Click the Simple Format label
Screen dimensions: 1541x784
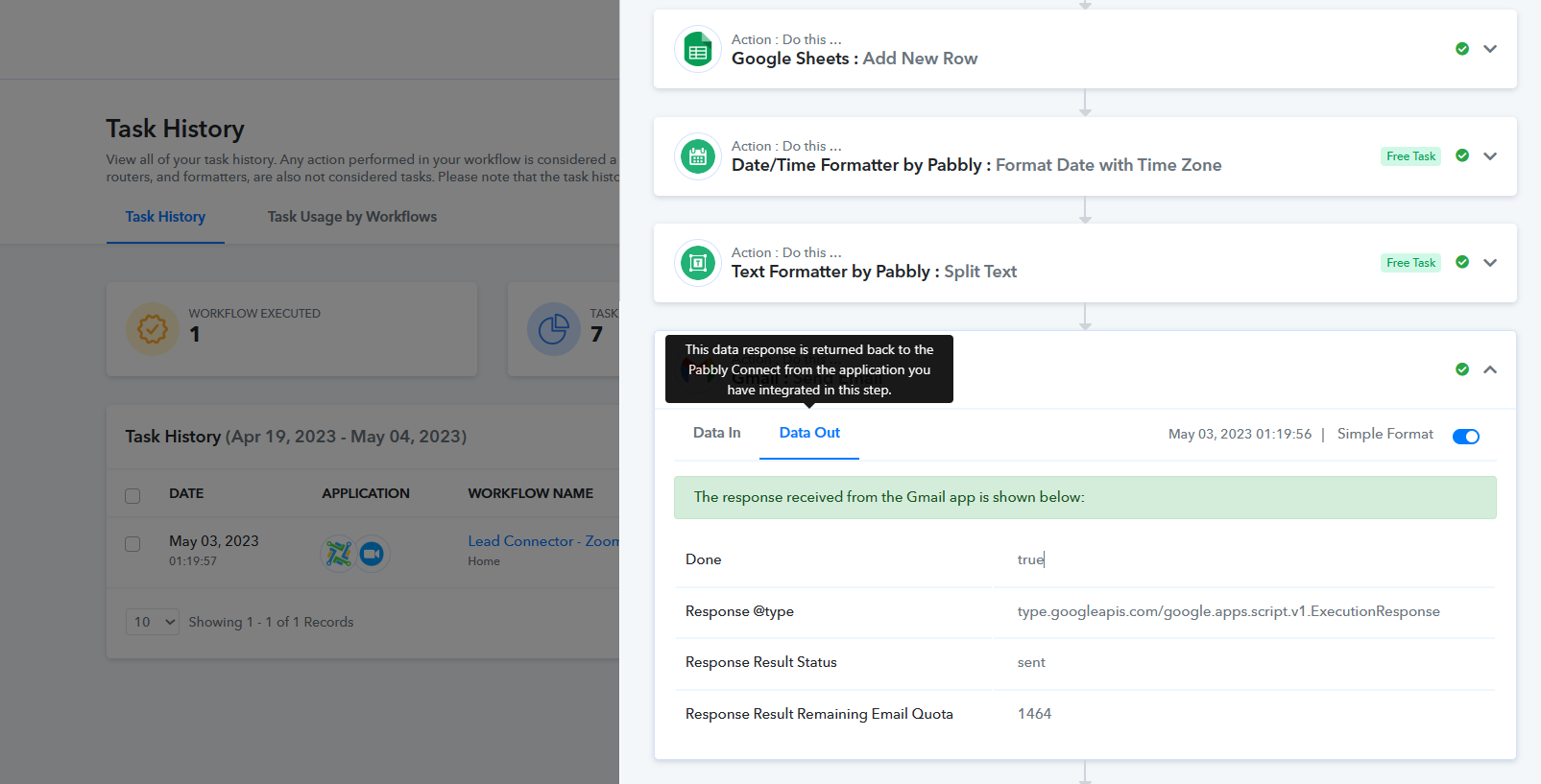[x=1385, y=434]
